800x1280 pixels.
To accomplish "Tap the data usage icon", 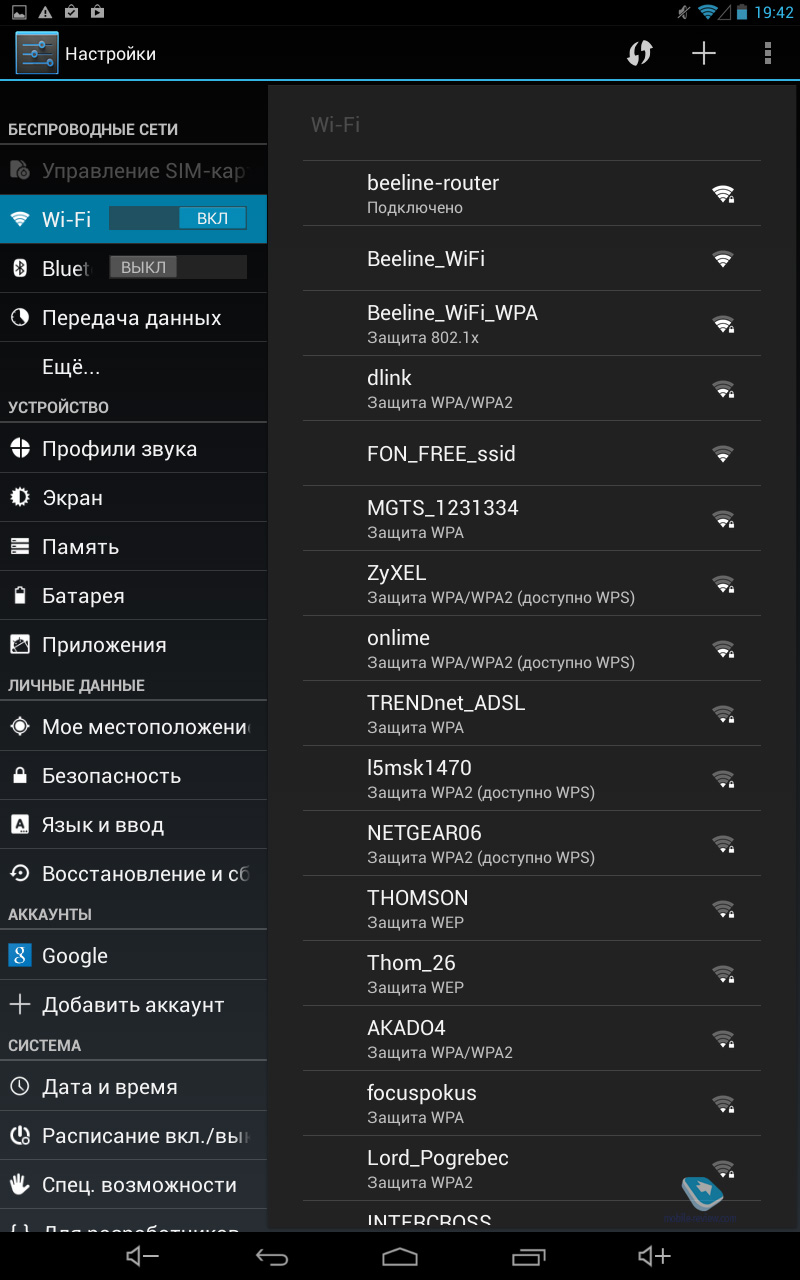I will point(20,318).
